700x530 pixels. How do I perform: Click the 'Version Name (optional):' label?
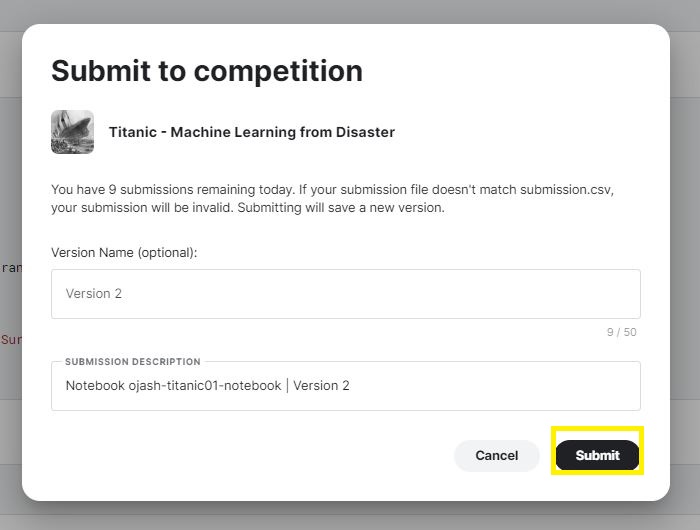124,252
